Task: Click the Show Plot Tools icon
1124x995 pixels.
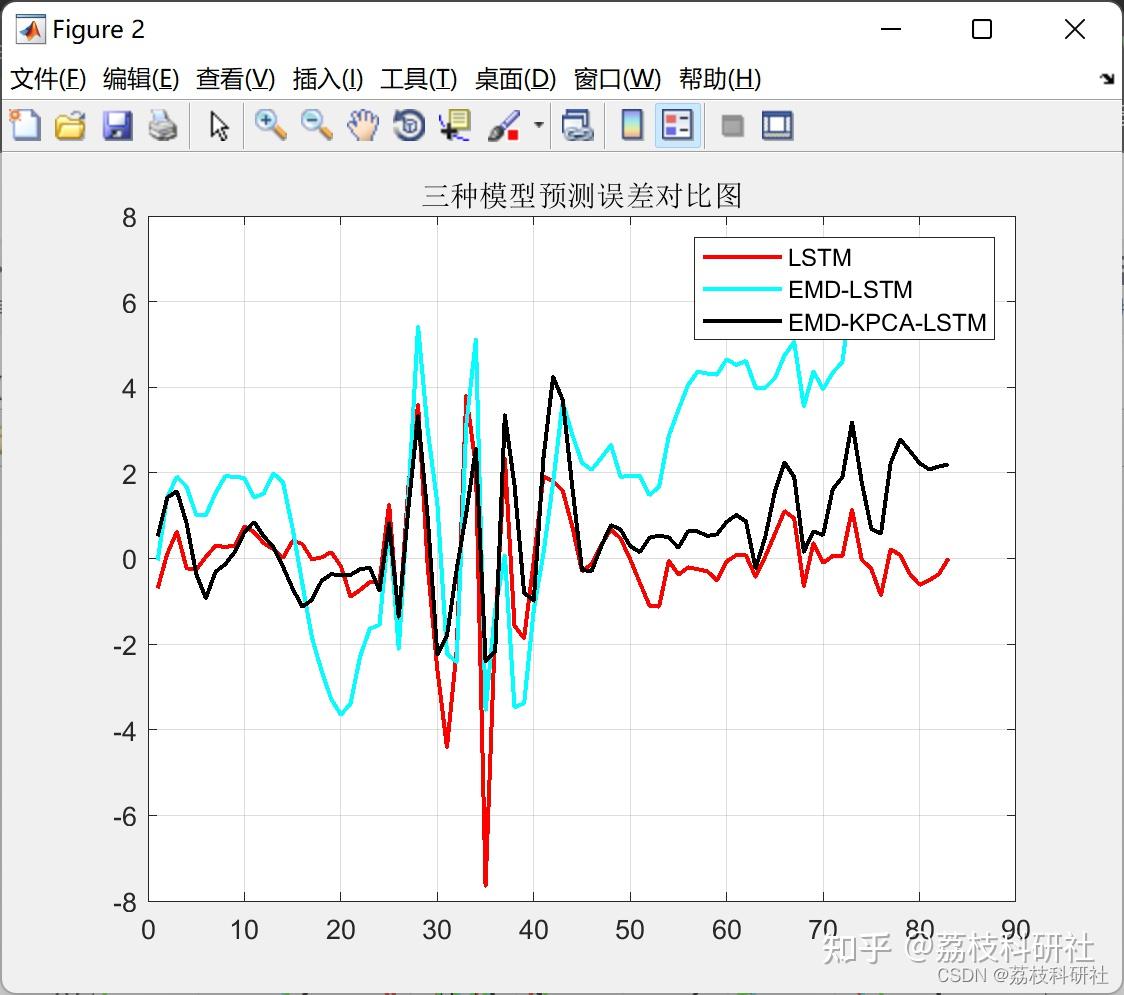Action: 777,125
